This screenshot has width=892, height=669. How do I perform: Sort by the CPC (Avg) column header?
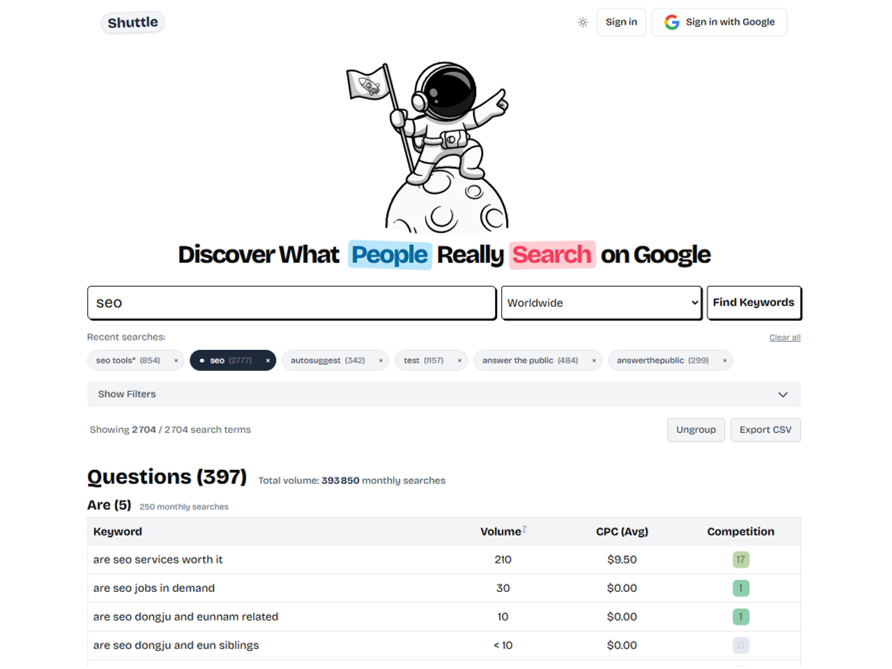622,531
